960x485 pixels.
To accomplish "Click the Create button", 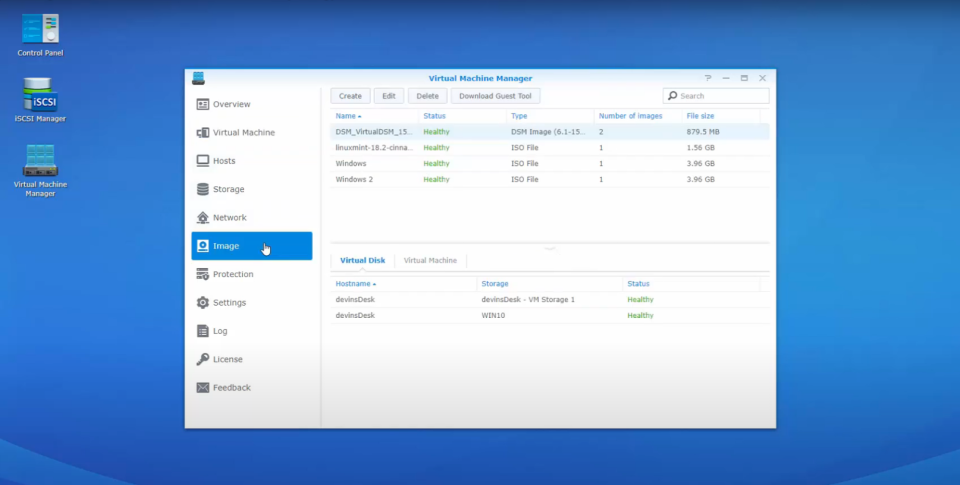I will click(350, 96).
